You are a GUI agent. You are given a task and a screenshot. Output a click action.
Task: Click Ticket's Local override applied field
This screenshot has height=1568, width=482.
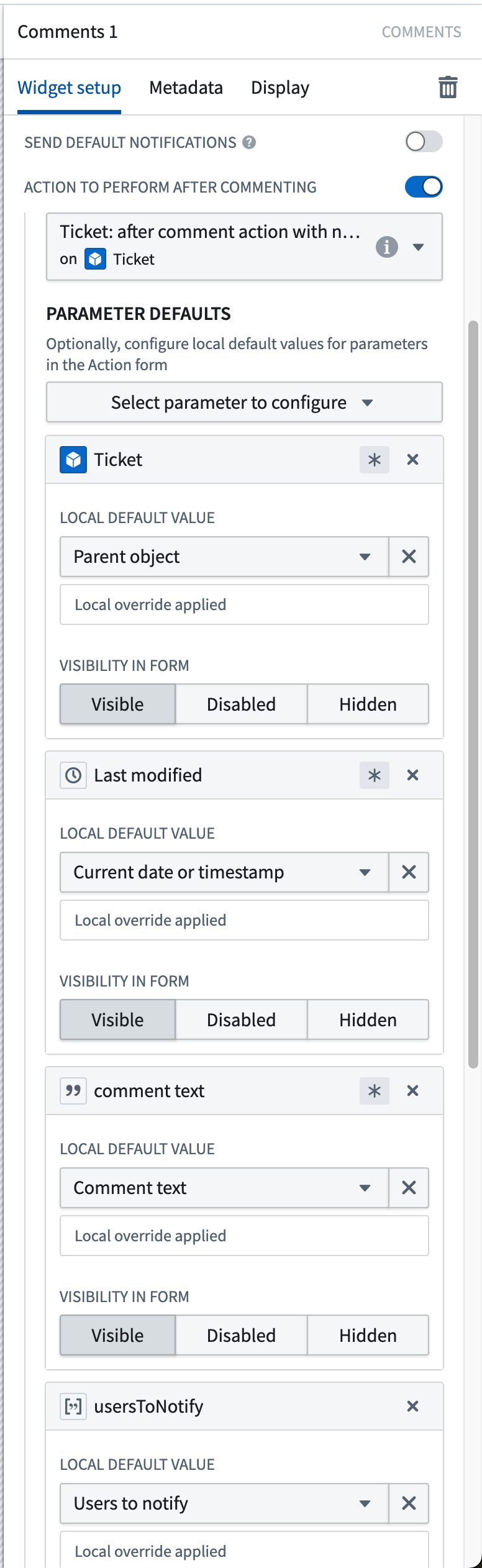(244, 604)
